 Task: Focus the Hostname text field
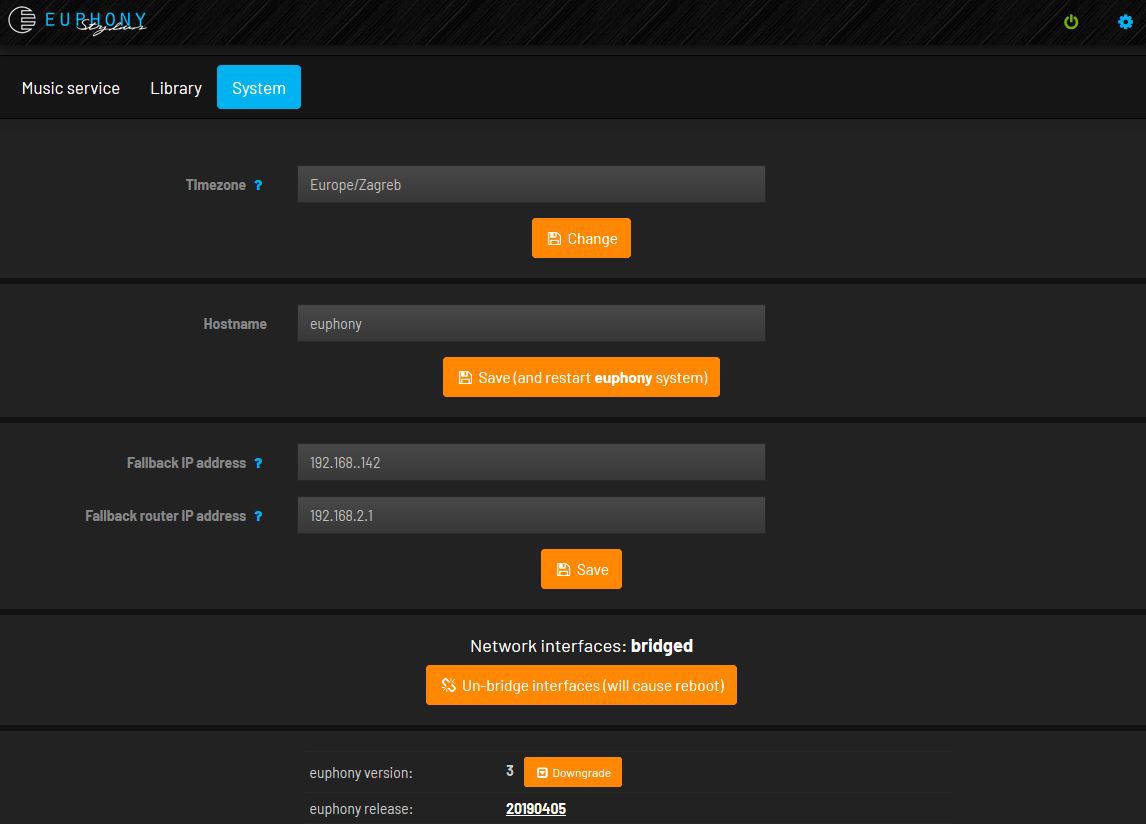[x=531, y=323]
